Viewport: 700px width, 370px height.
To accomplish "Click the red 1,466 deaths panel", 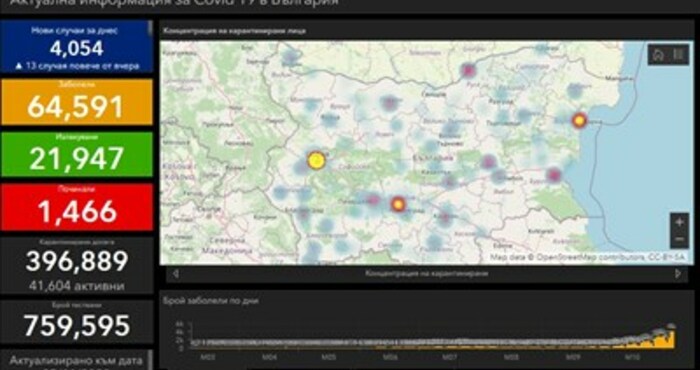I will [x=77, y=207].
